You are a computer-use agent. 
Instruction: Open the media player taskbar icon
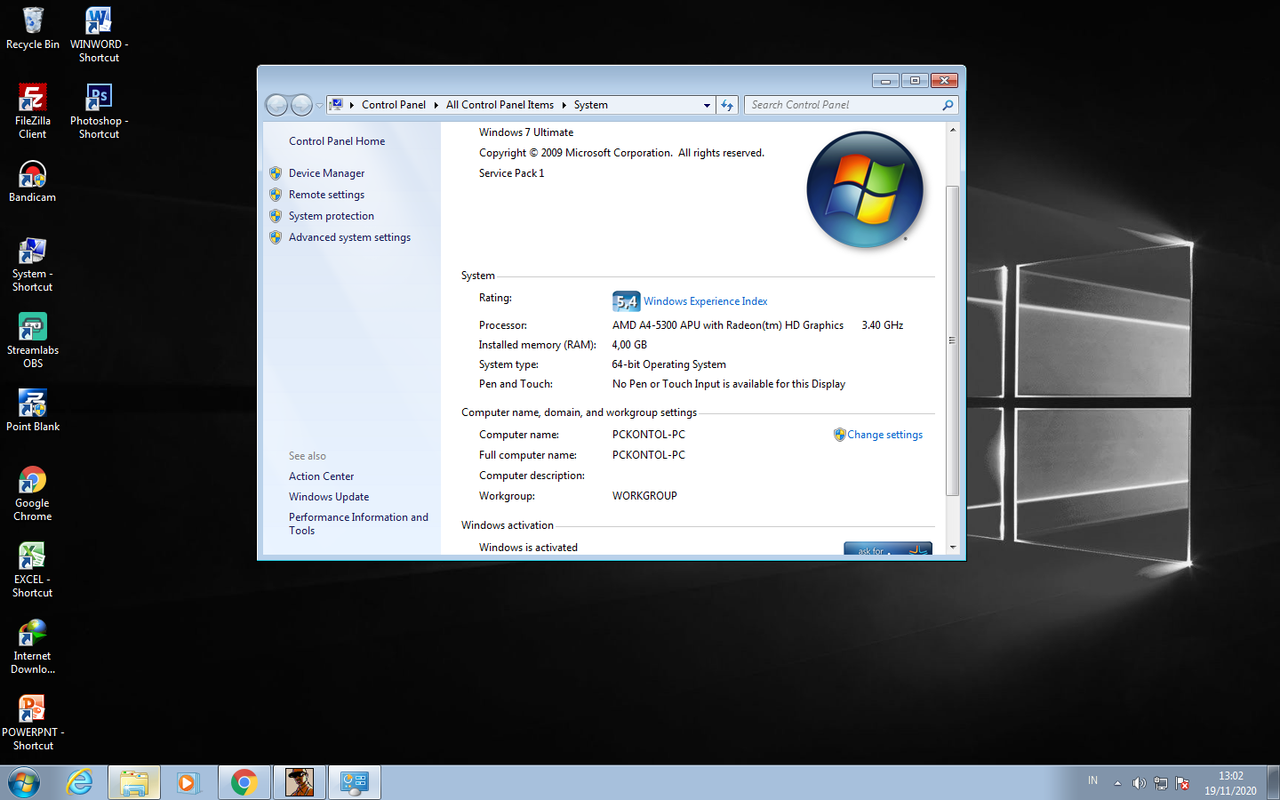tap(188, 782)
